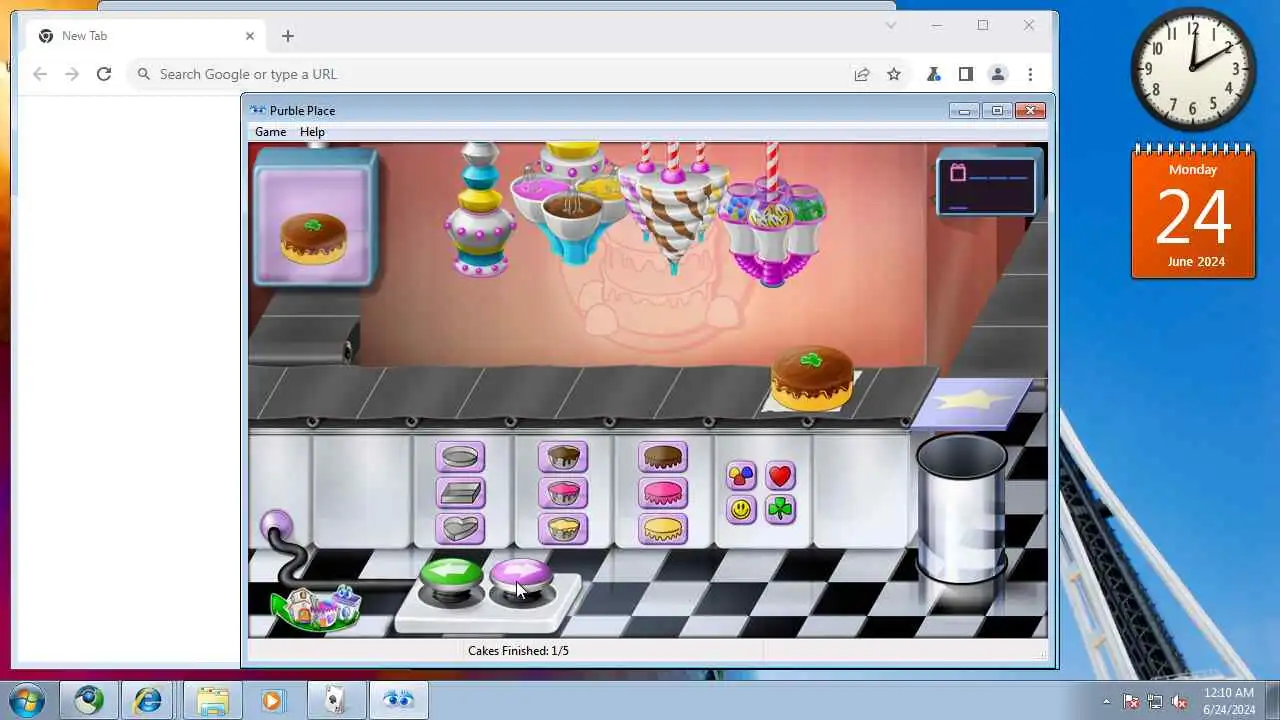
Task: Share this page from Chrome toolbar
Action: pyautogui.click(x=862, y=74)
